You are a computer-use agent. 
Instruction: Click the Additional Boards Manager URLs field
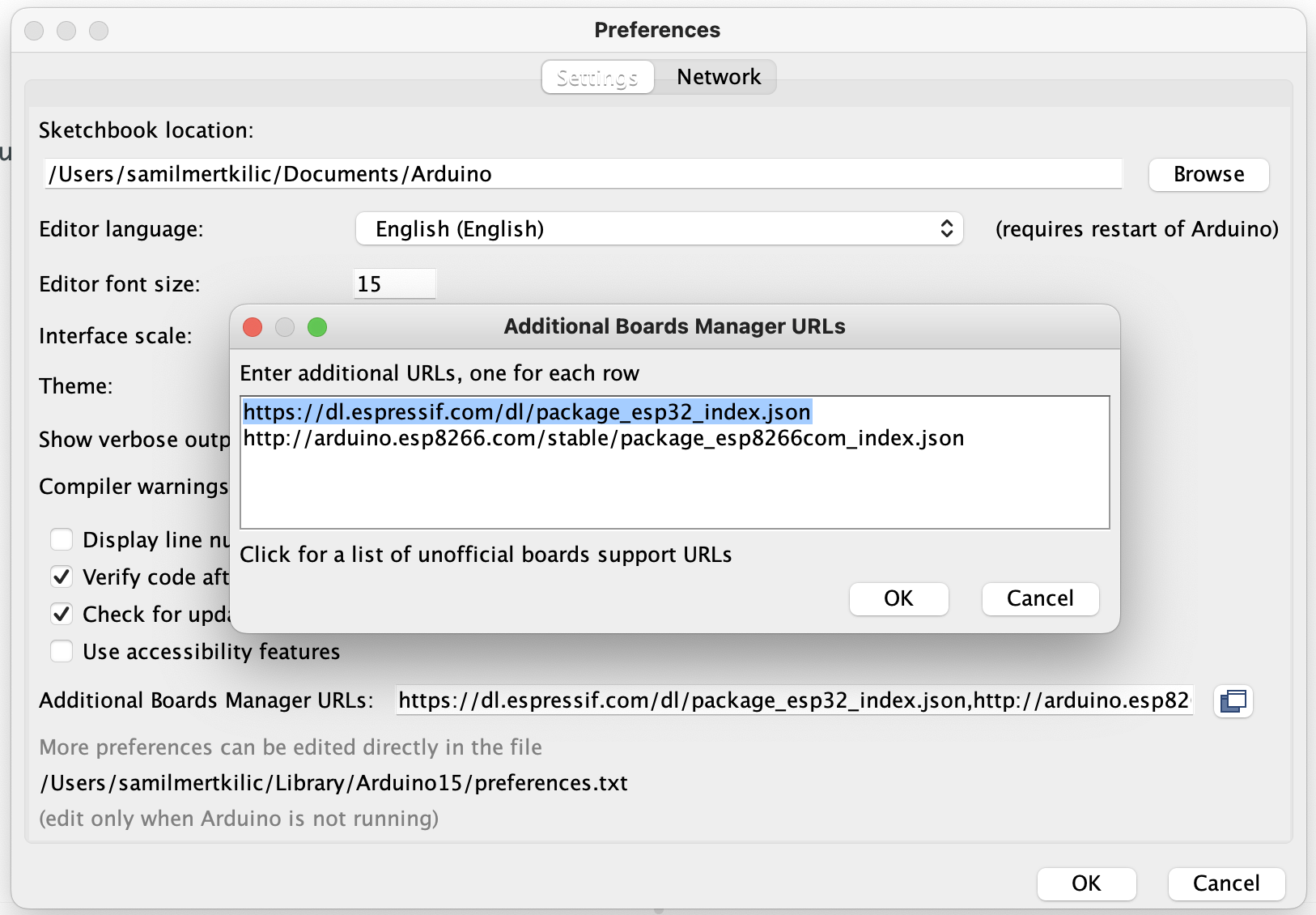[x=793, y=700]
